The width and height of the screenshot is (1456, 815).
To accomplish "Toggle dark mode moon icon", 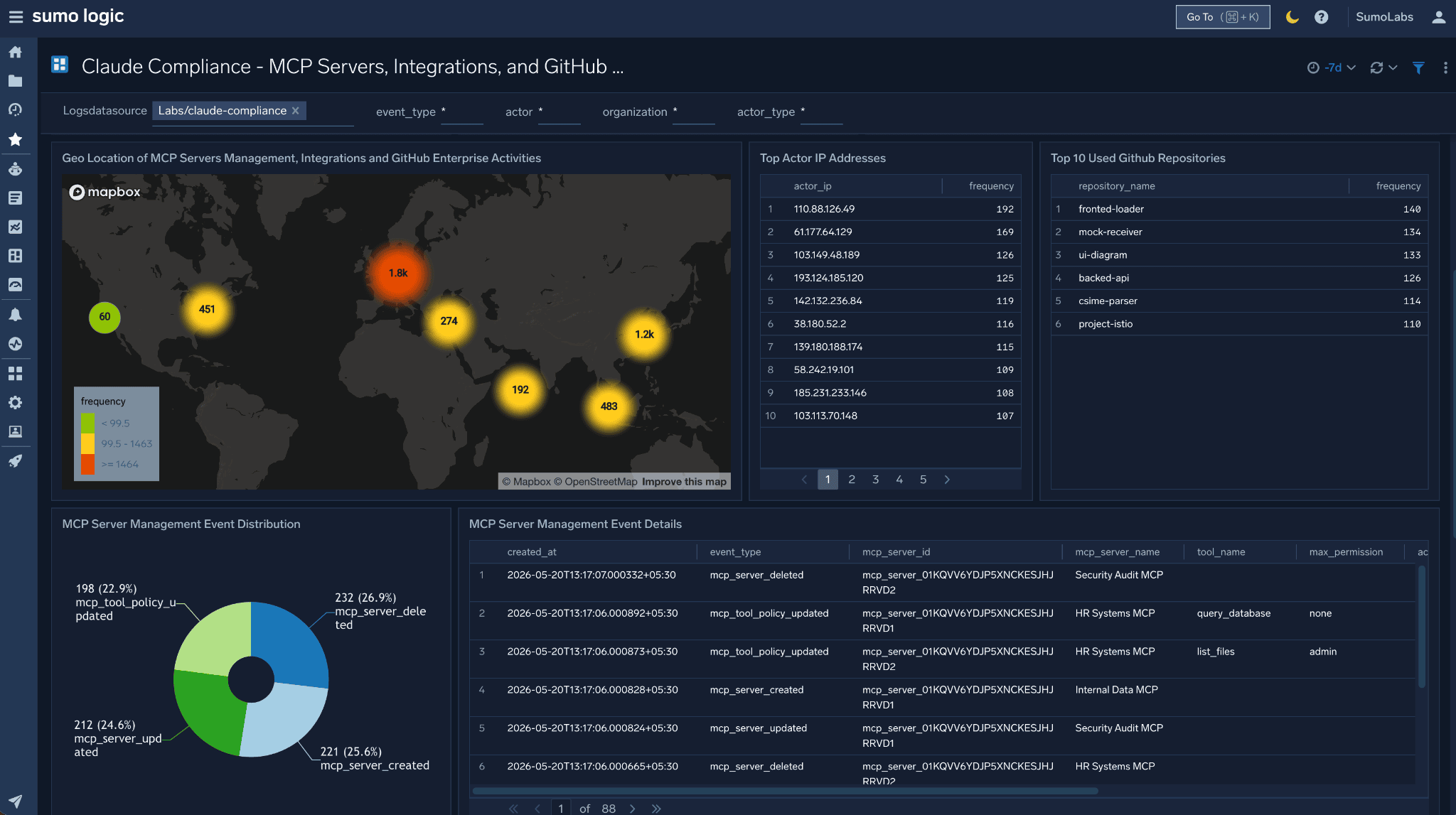I will [x=1292, y=17].
